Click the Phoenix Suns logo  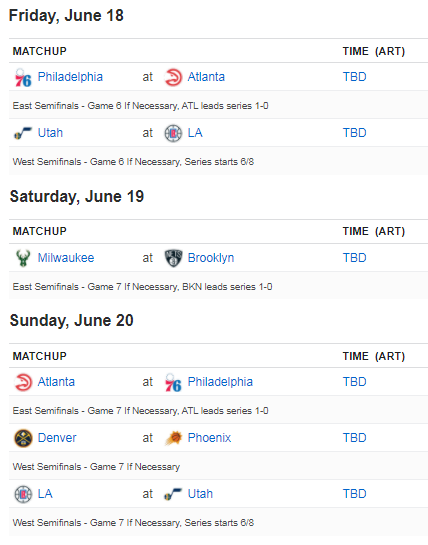[173, 438]
